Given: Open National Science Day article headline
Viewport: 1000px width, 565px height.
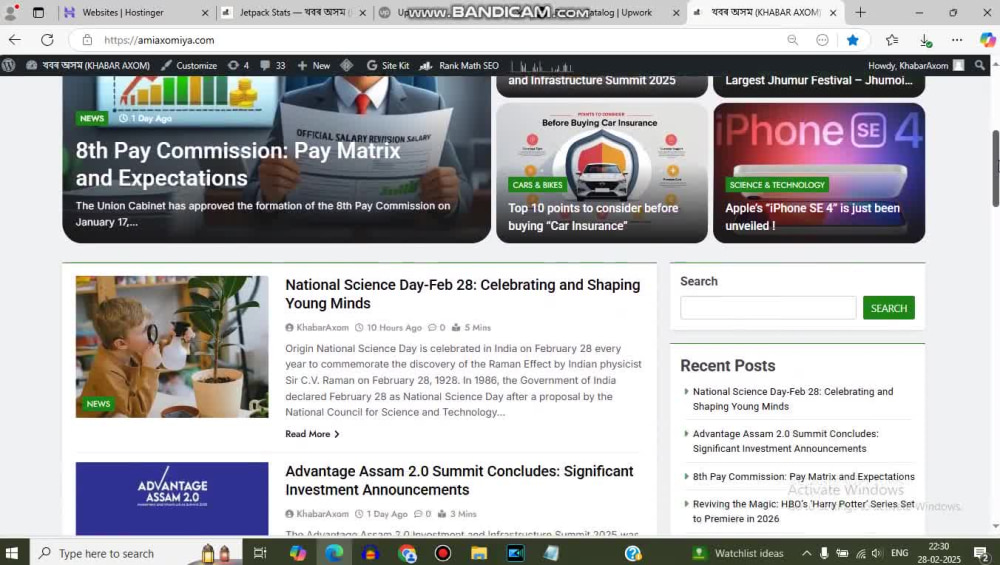Looking at the screenshot, I should pyautogui.click(x=462, y=294).
